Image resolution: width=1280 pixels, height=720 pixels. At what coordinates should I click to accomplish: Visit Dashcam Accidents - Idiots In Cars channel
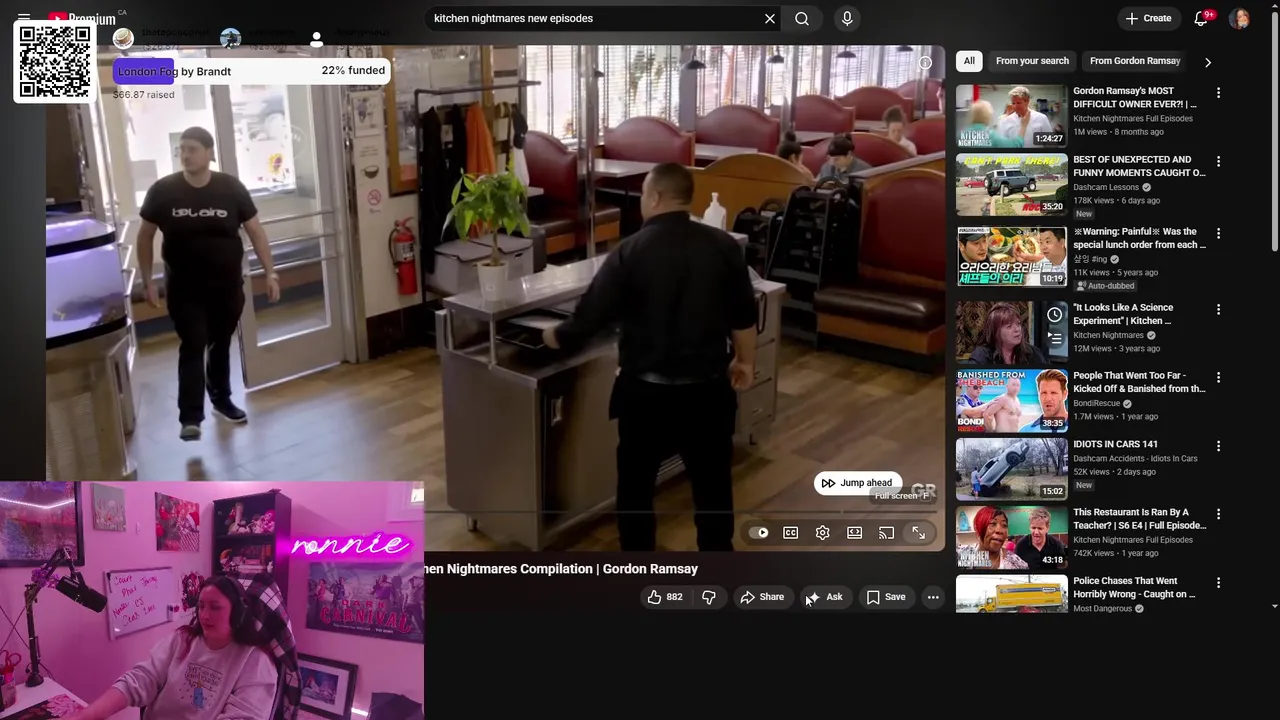(x=1135, y=458)
